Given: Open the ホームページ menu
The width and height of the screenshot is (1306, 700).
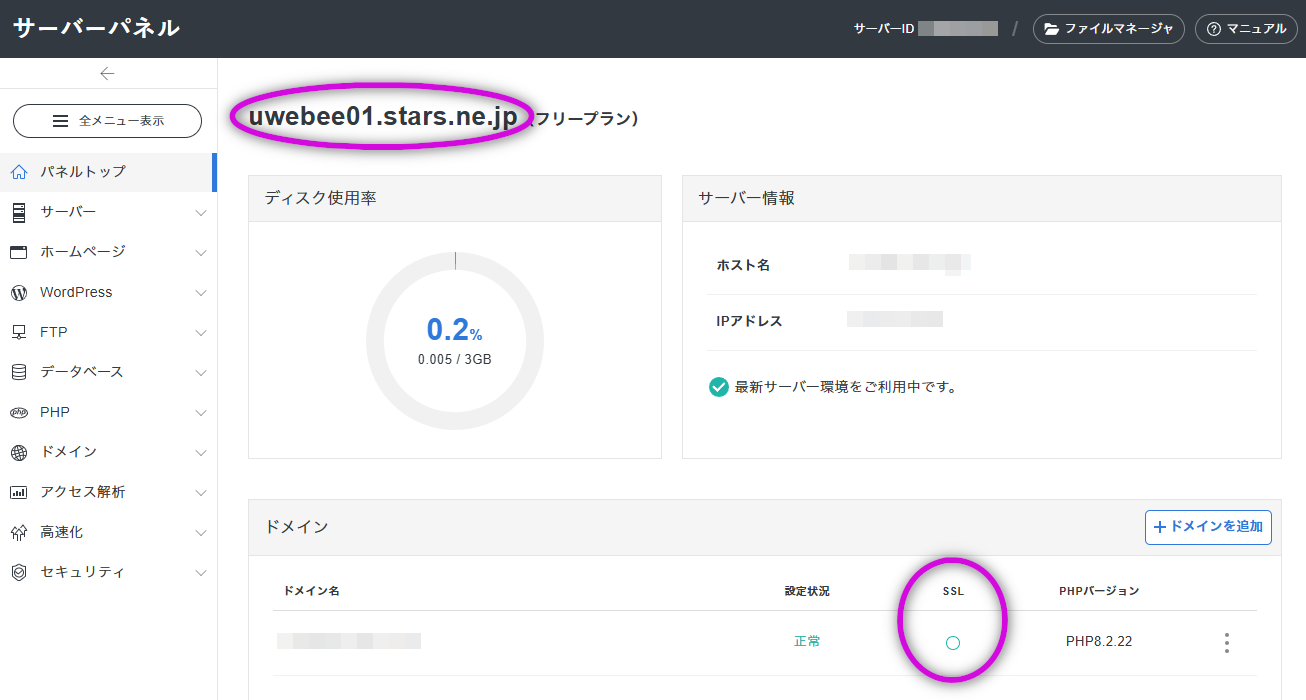Looking at the screenshot, I should [108, 252].
